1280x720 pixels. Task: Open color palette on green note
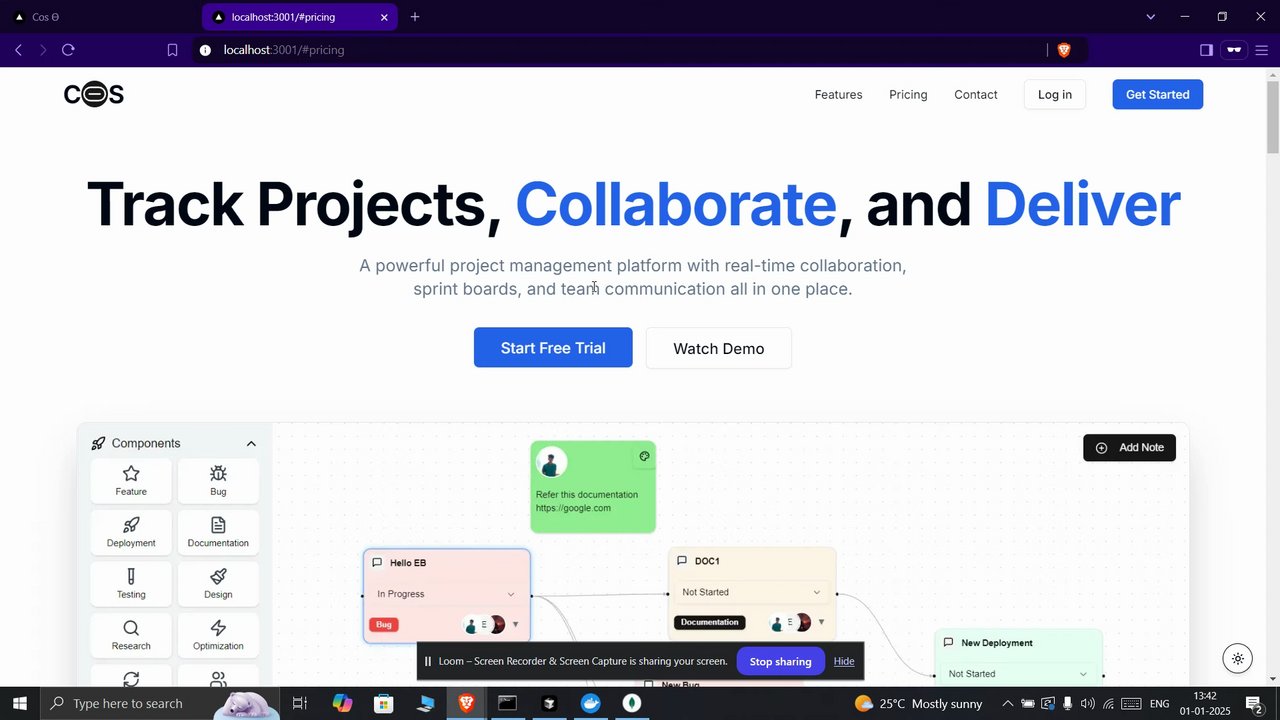(644, 456)
